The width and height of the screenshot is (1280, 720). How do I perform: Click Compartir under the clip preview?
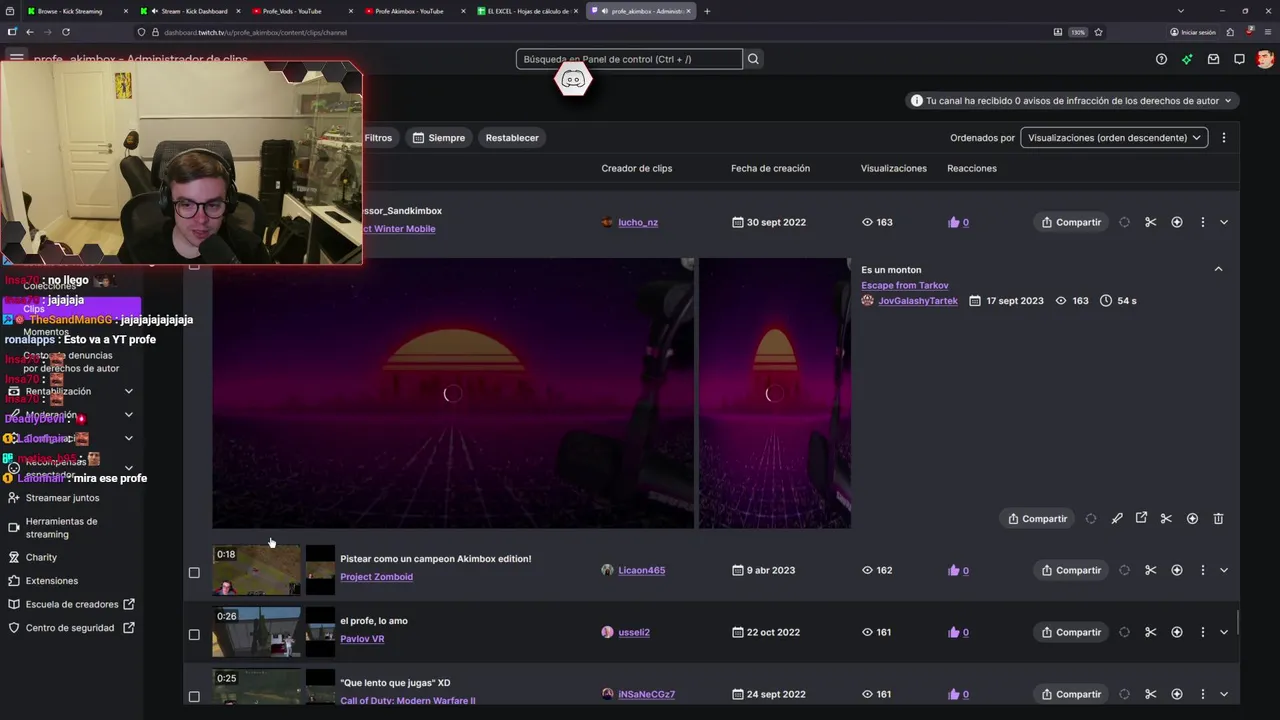pos(1037,518)
